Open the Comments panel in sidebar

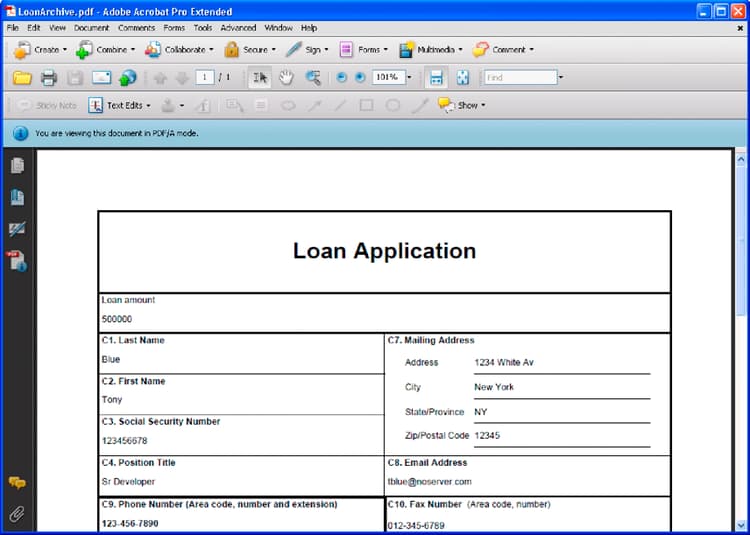(x=17, y=483)
